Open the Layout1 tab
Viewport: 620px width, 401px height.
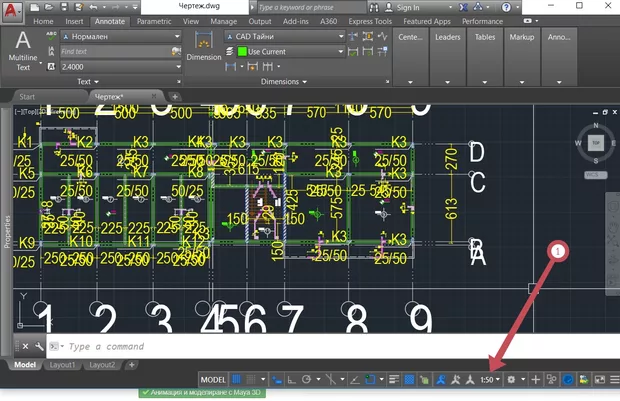pyautogui.click(x=64, y=365)
